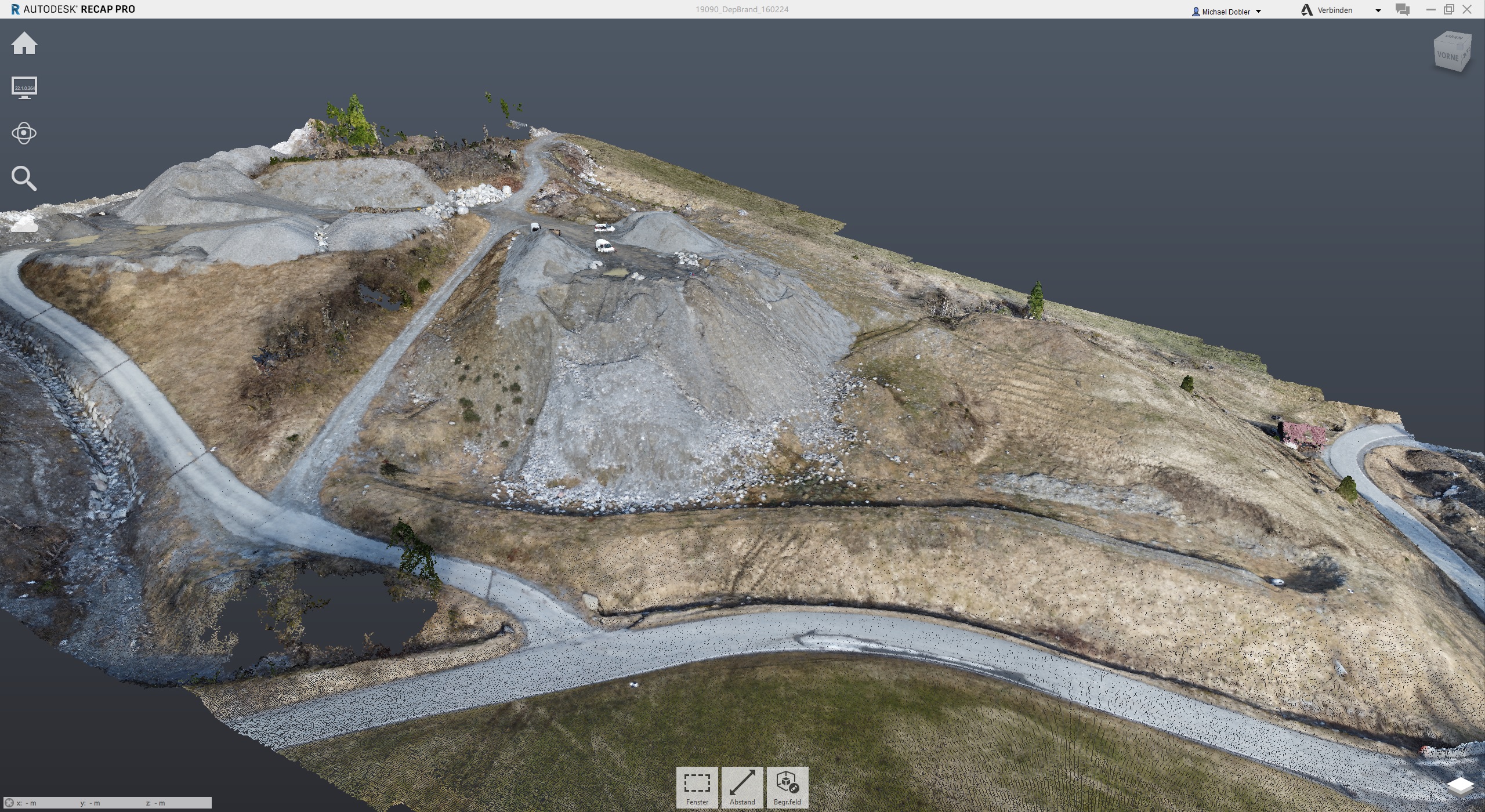Image resolution: width=1485 pixels, height=812 pixels.
Task: Open the display settings monitor icon
Action: tap(24, 88)
